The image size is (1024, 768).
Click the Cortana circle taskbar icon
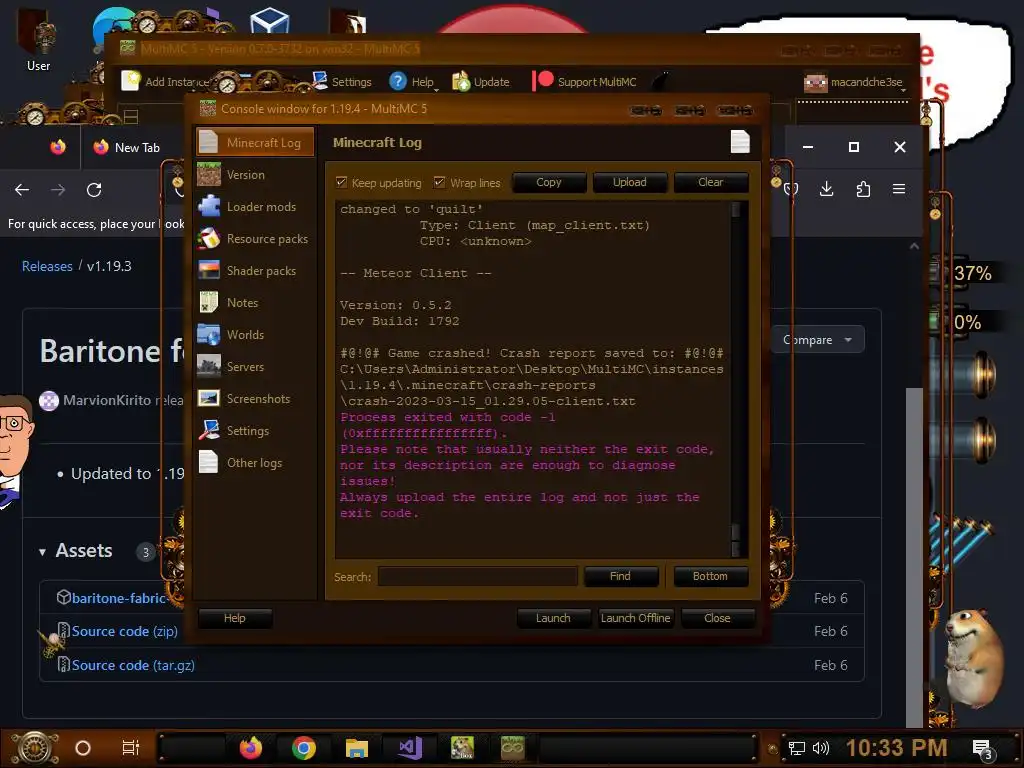pos(83,748)
